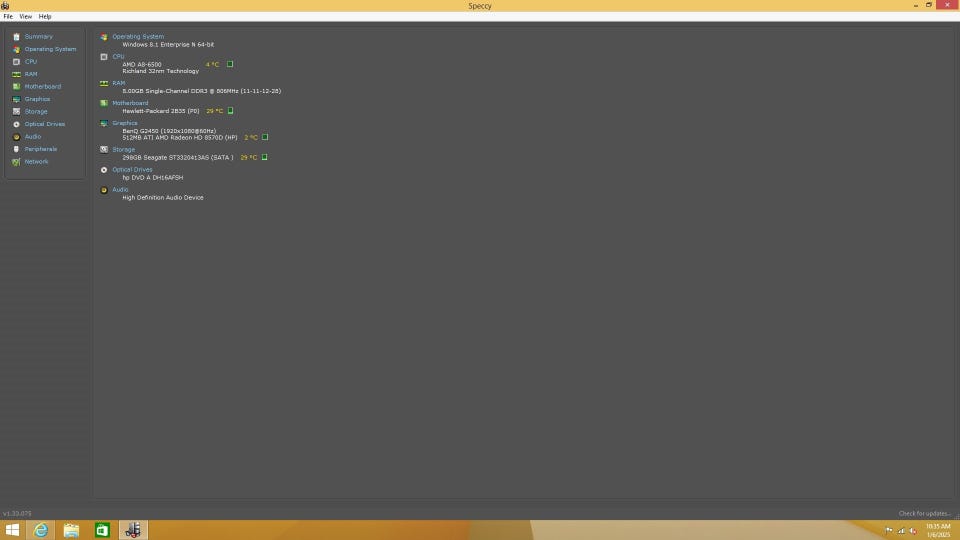Click '298GB Seagate ST3320413AS' drive text
The width and height of the screenshot is (960, 540).
(178, 158)
